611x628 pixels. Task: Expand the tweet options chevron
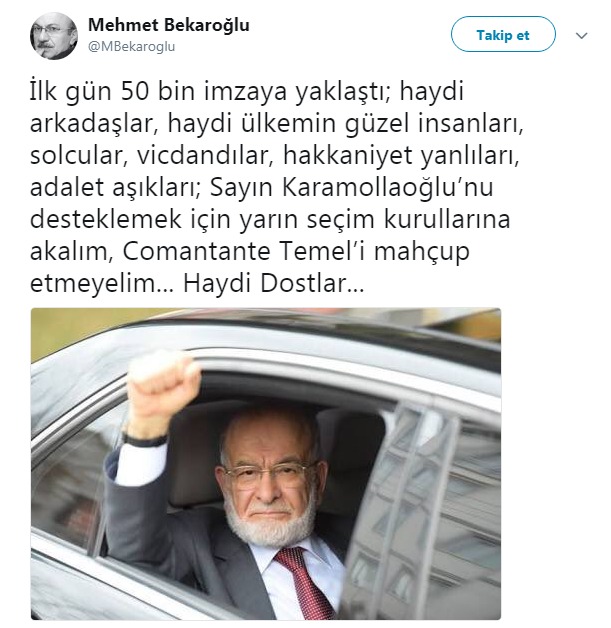click(x=581, y=36)
